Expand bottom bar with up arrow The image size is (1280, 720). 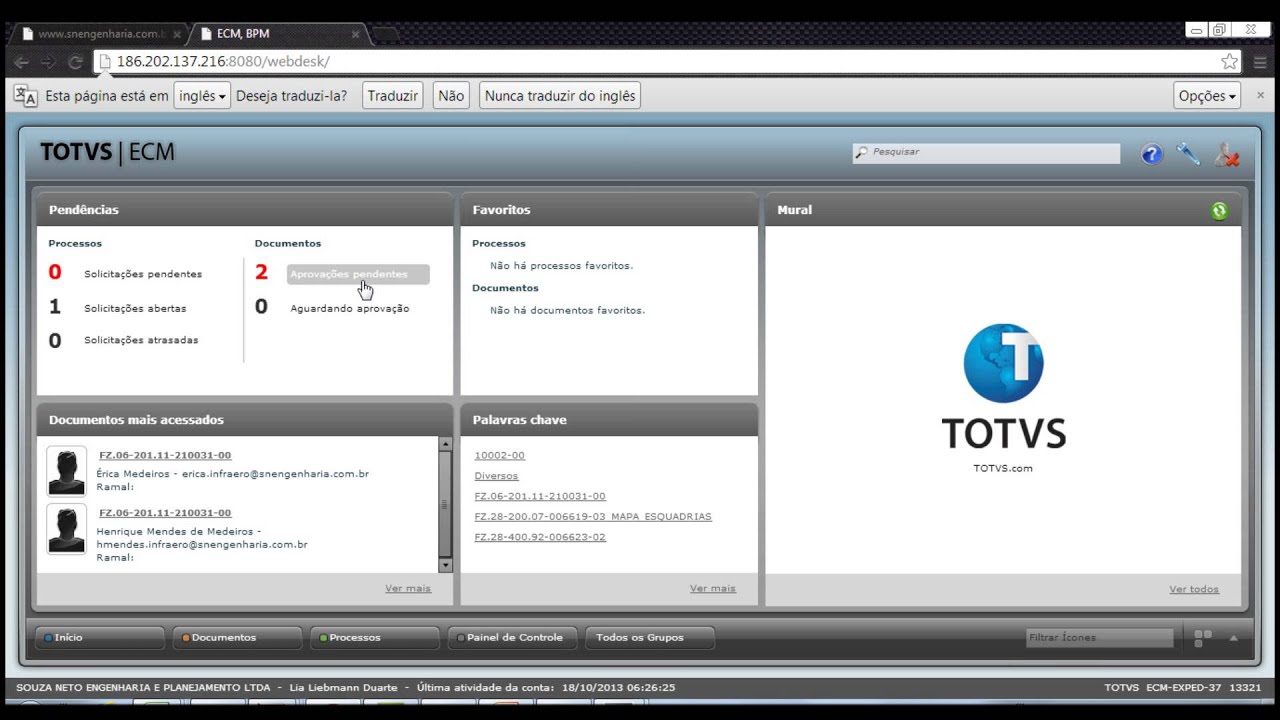(x=1234, y=637)
